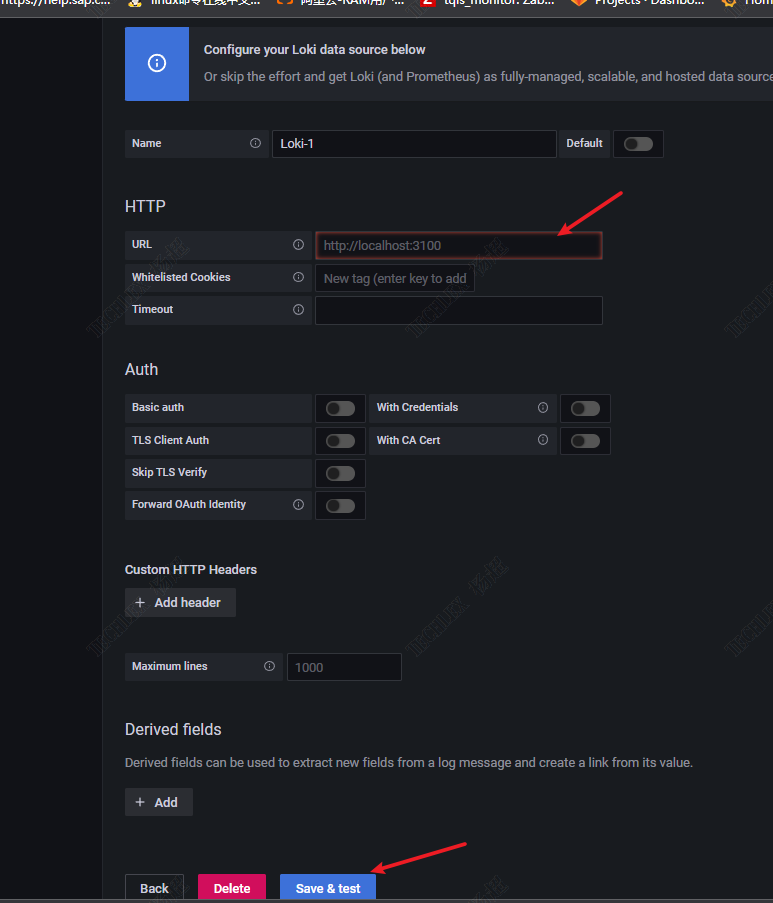The width and height of the screenshot is (773, 903).
Task: Focus the Name input containing Loki-1
Action: point(414,144)
